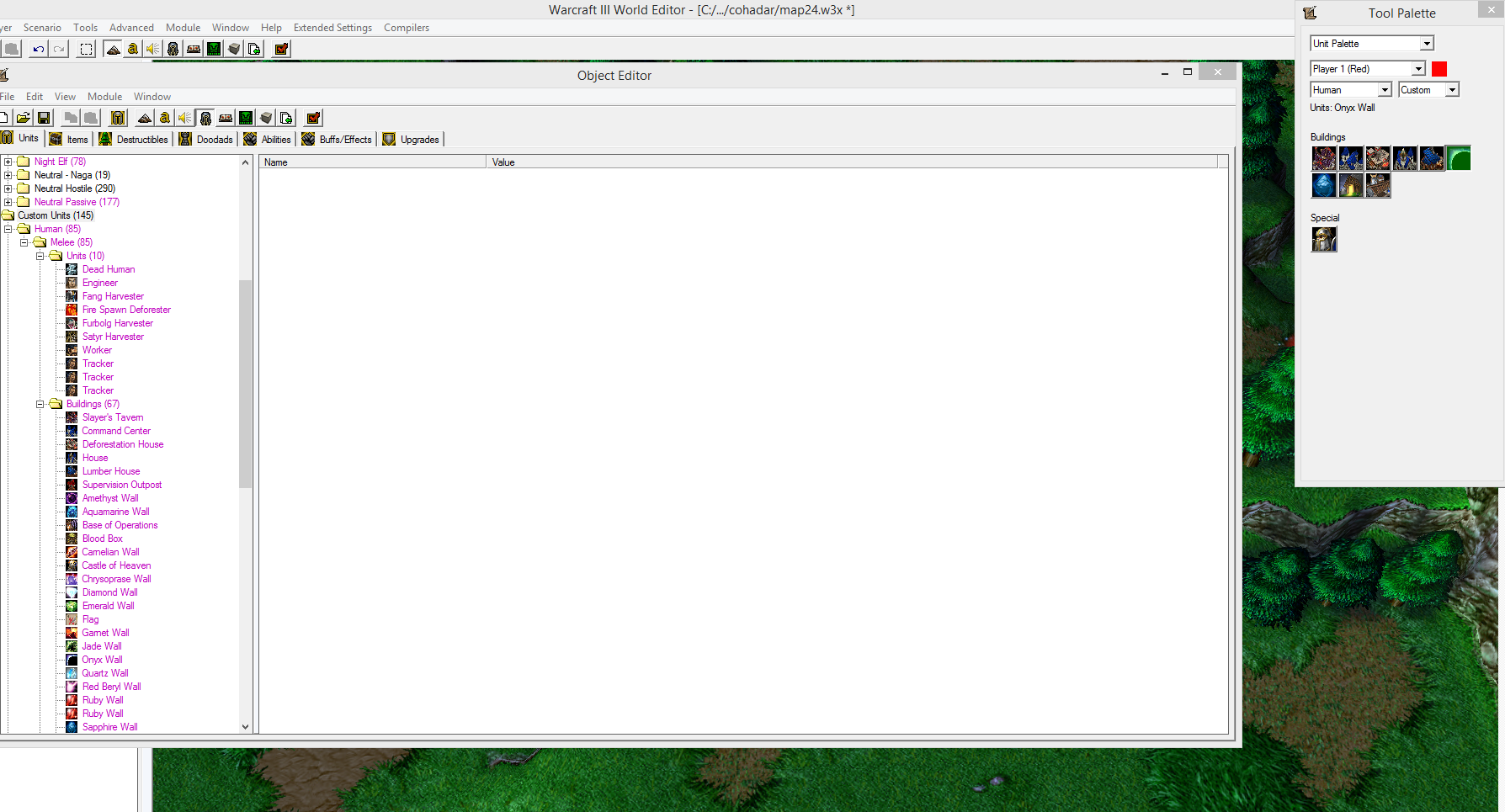Switch to the Buffs/Effects tab
This screenshot has height=812, width=1505.
point(337,140)
